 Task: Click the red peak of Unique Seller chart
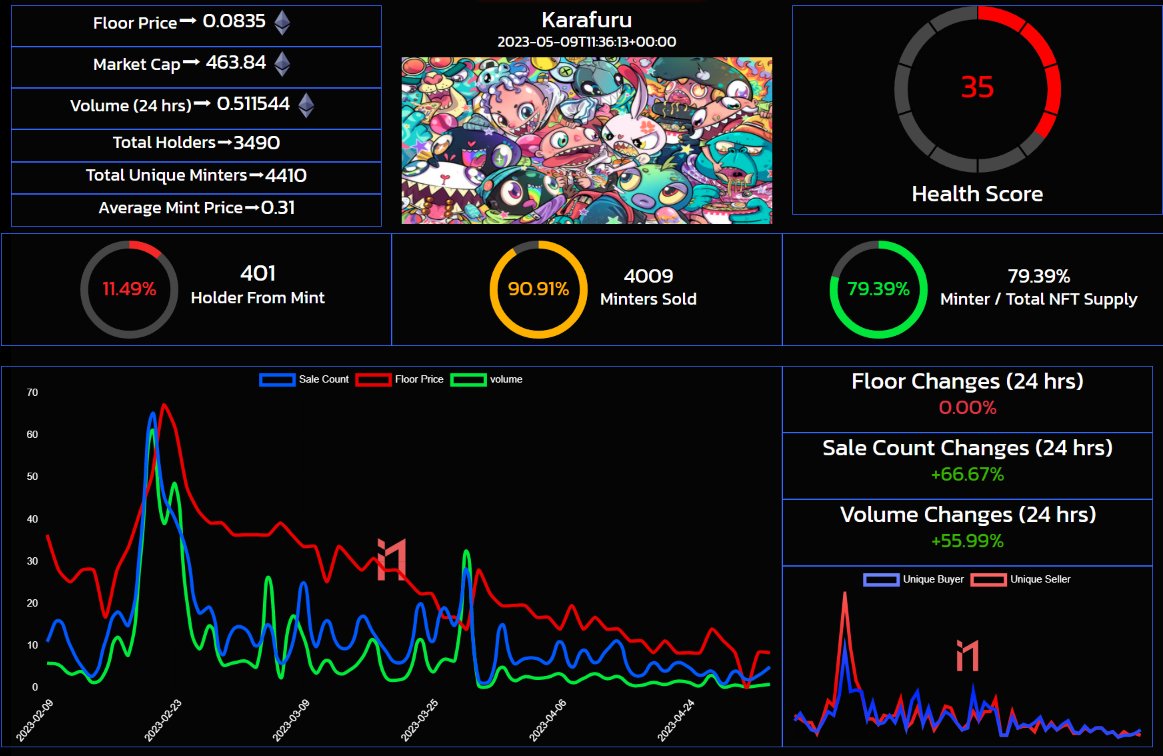point(845,595)
